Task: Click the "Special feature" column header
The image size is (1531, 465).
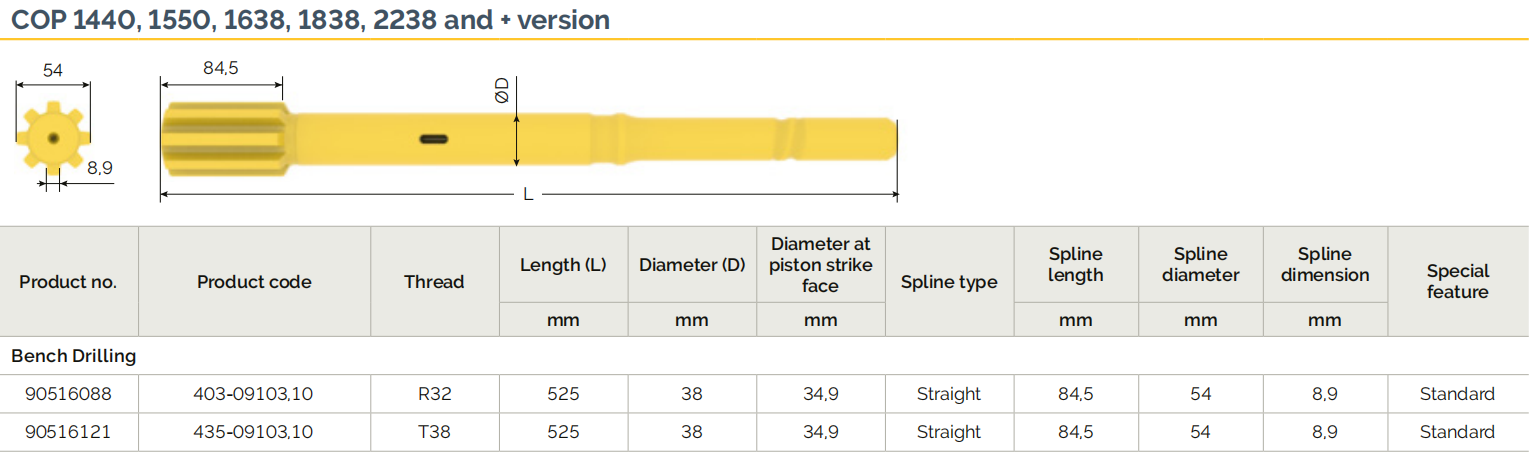Action: point(1457,282)
